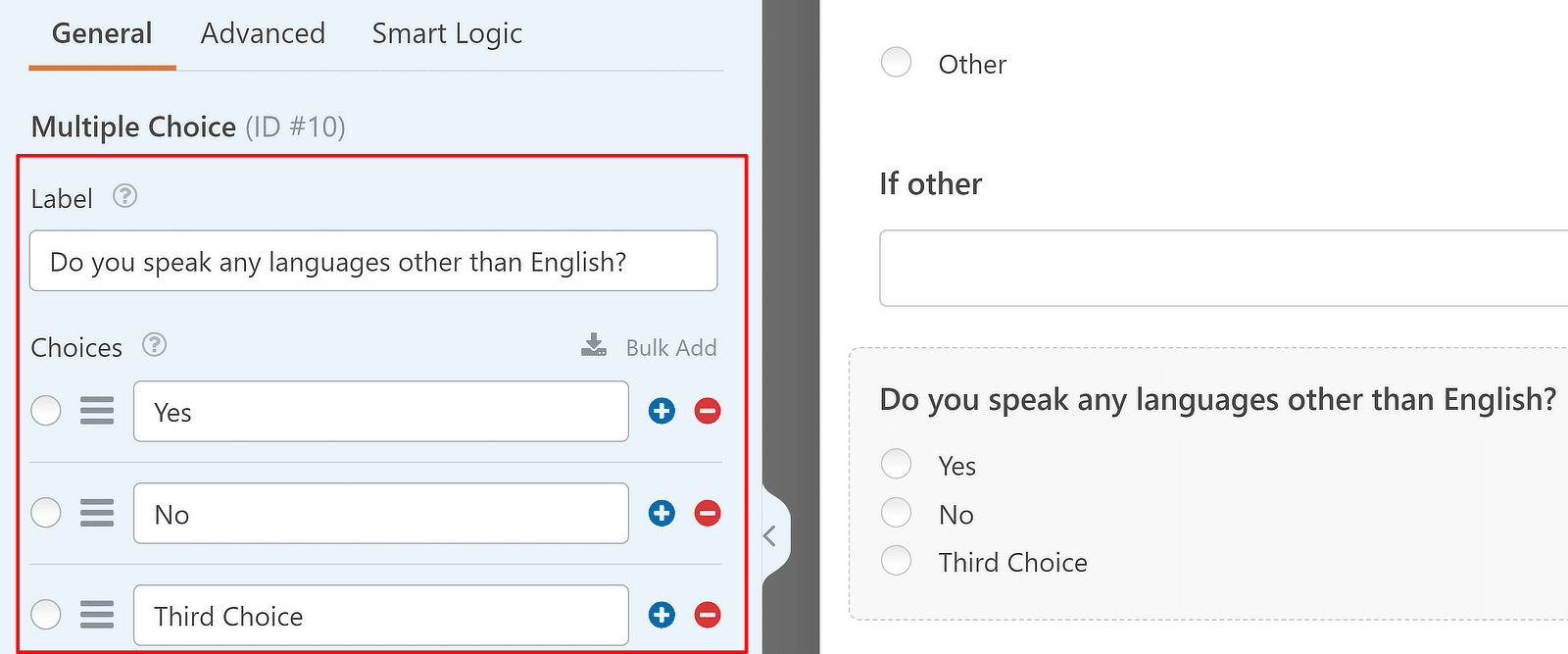Screen dimensions: 1568x654
Task: Select the No radio in the preview question
Action: coord(896,512)
